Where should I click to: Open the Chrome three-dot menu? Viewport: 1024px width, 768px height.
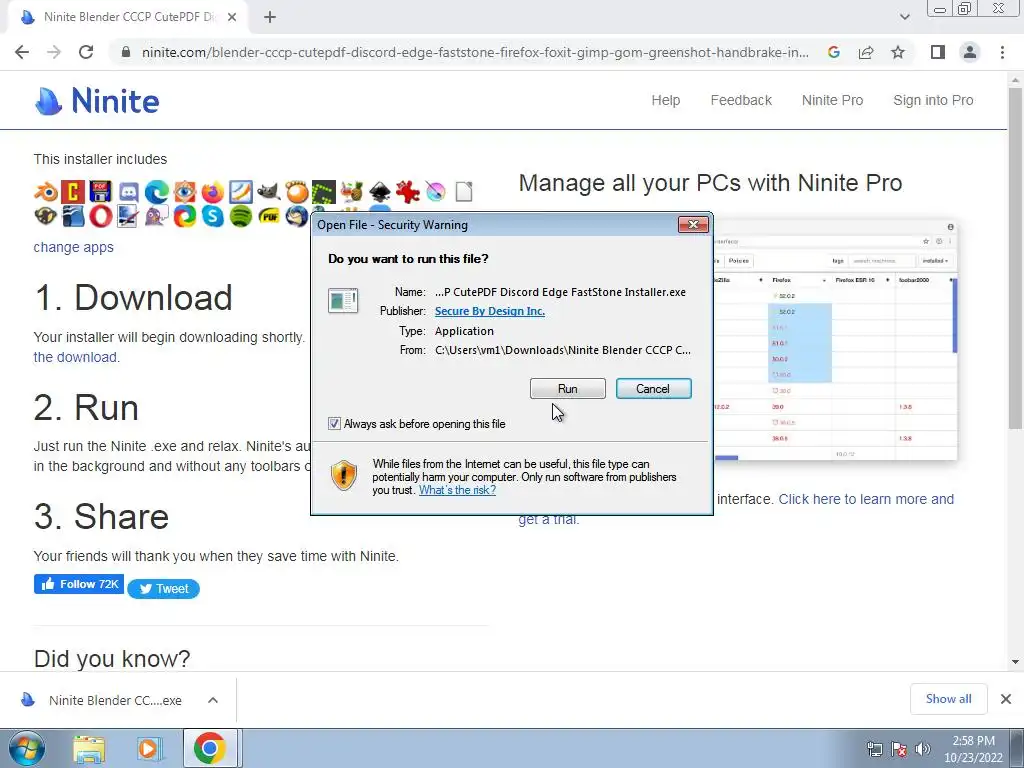tap(1002, 52)
